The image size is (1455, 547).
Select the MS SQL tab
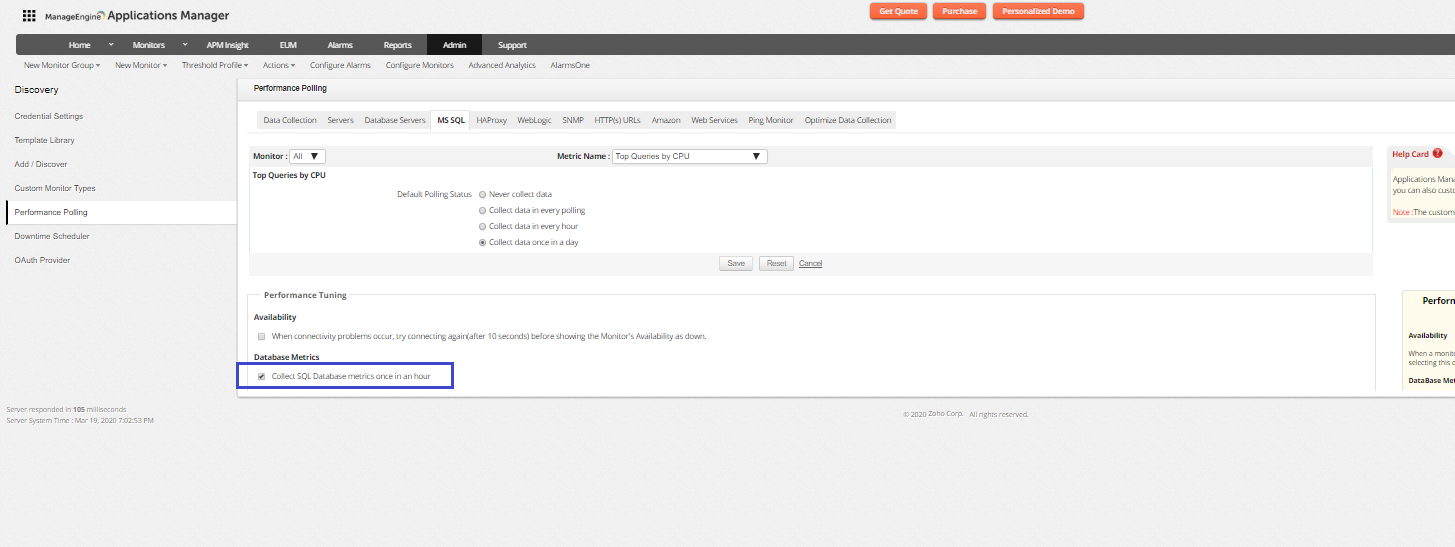pos(451,120)
